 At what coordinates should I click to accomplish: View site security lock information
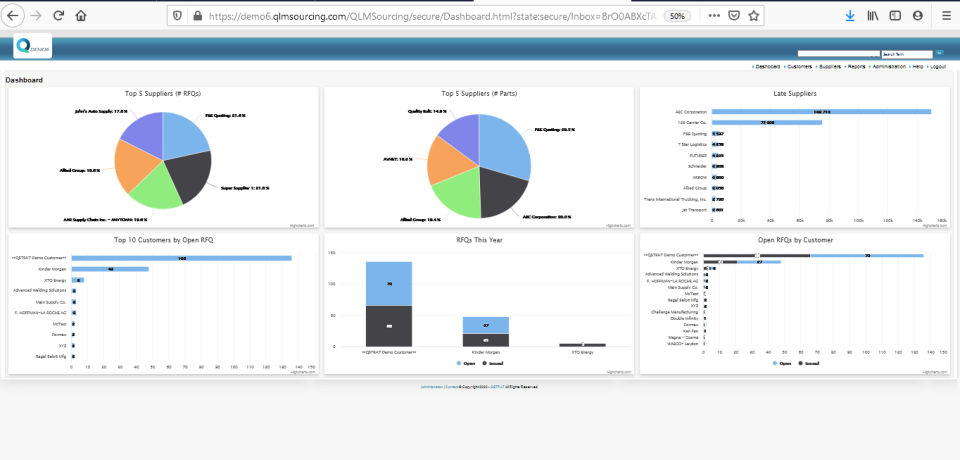tap(197, 16)
